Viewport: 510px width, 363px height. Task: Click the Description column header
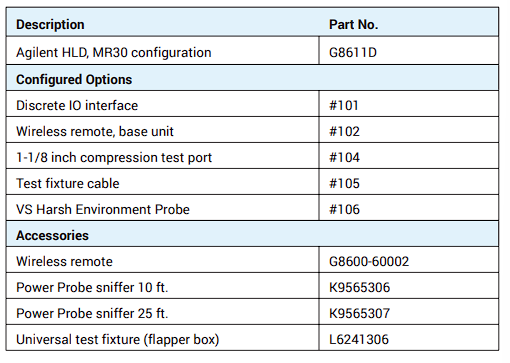point(50,25)
